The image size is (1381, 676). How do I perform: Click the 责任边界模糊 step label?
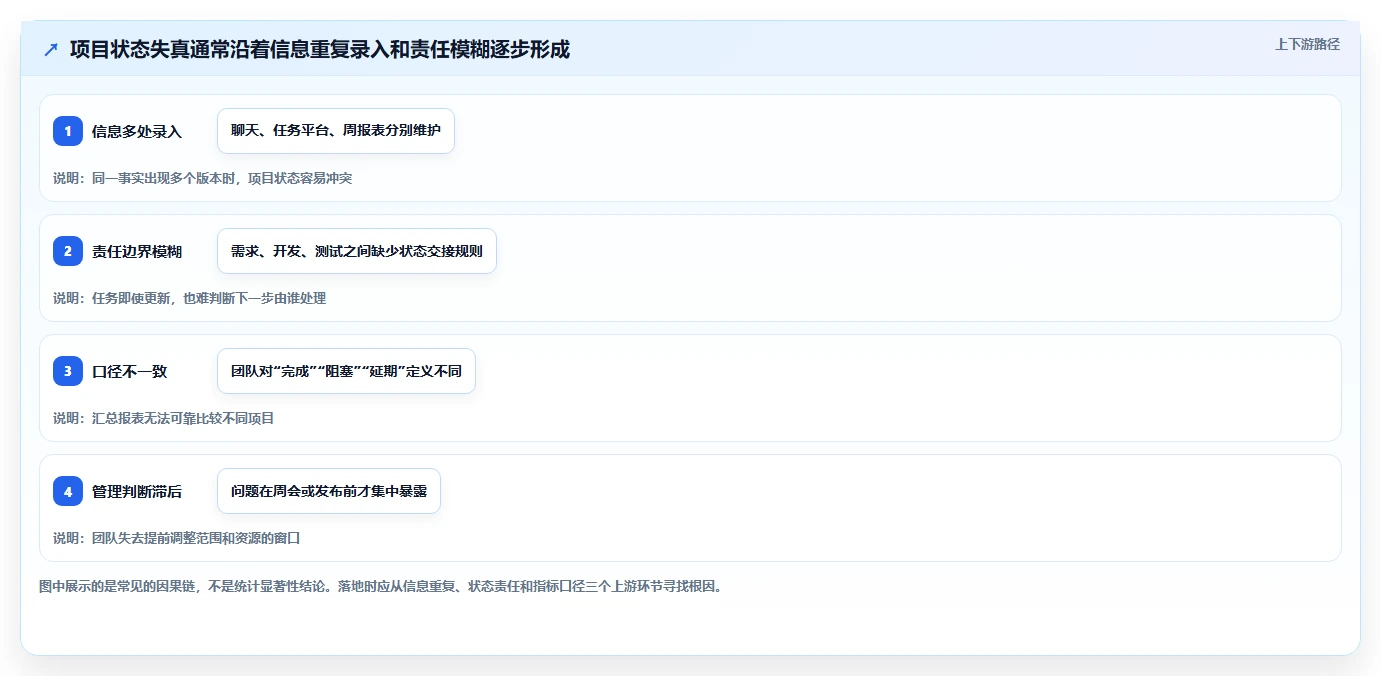[137, 251]
